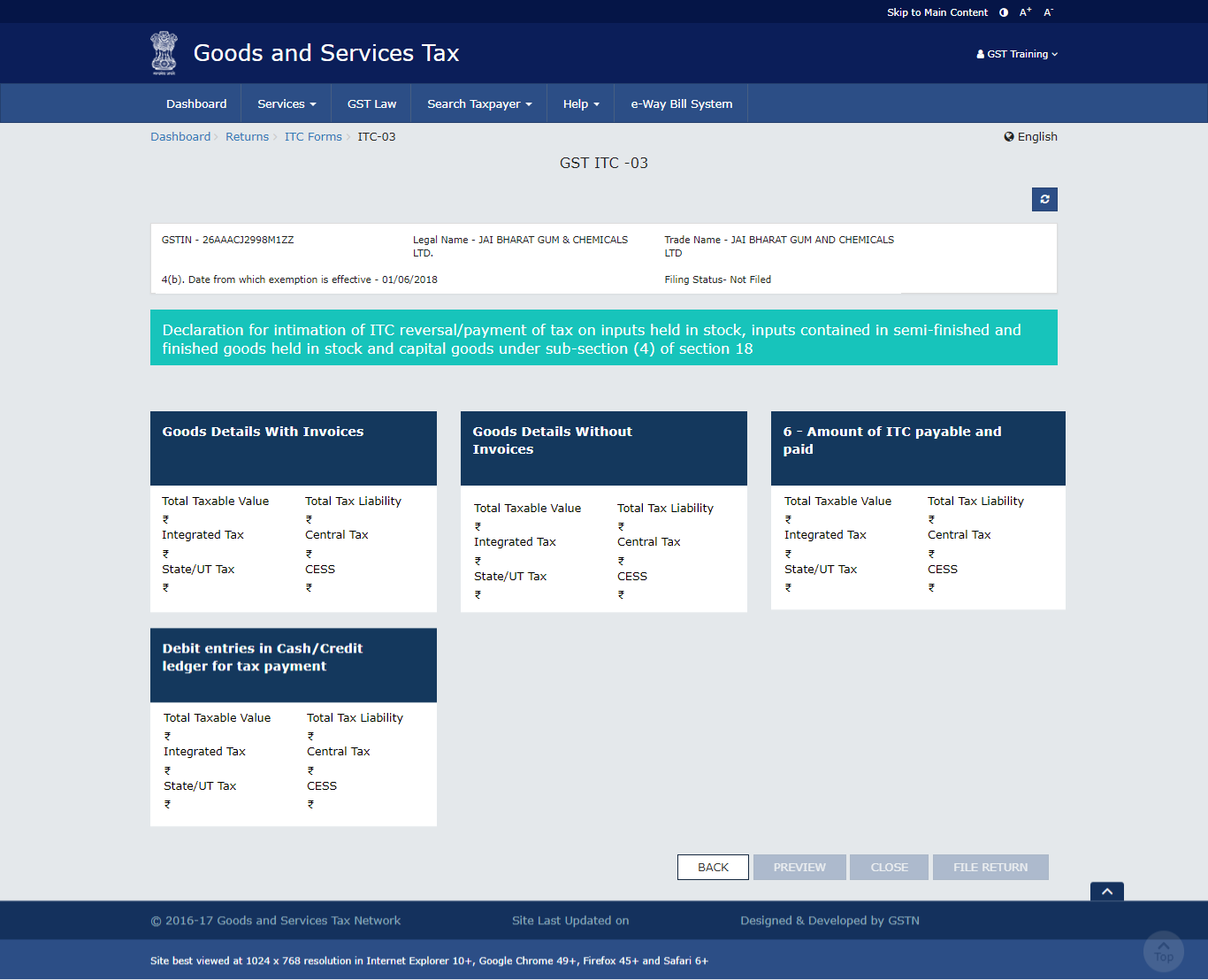Image resolution: width=1208 pixels, height=980 pixels.
Task: Open the Help dropdown menu
Action: (x=581, y=103)
